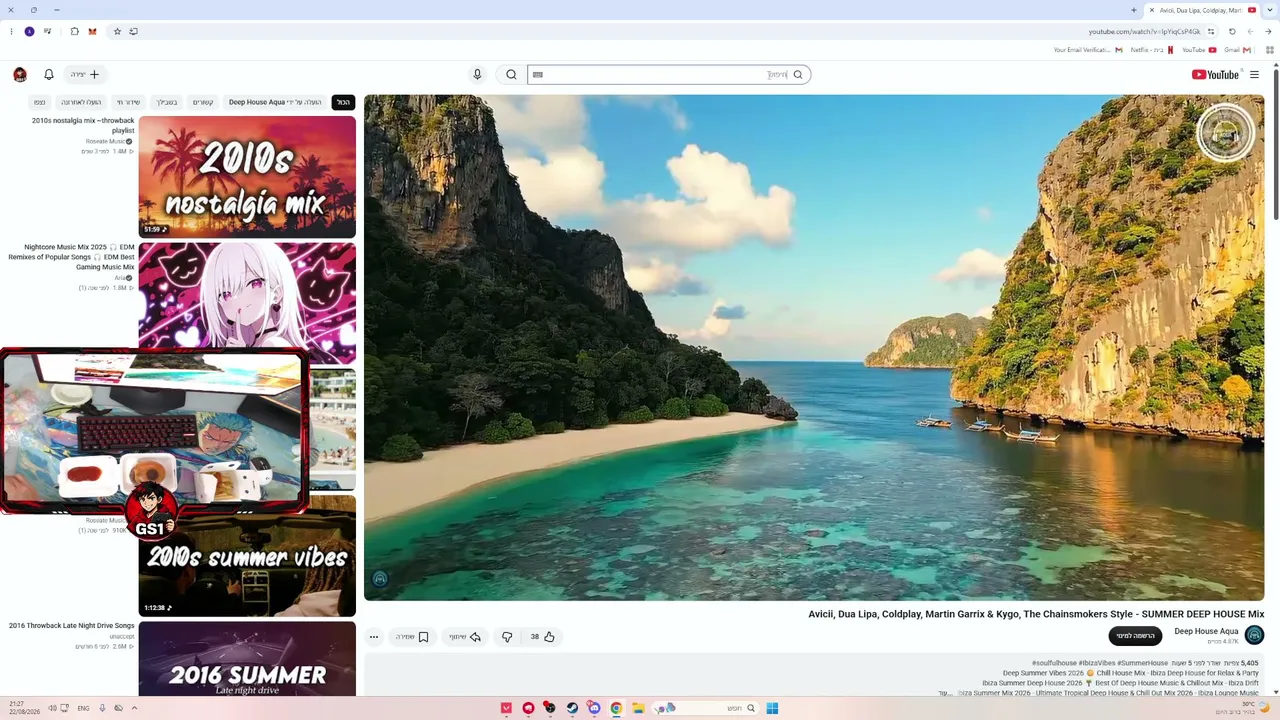Open the Chrome extensions puzzle icon

coord(74,31)
